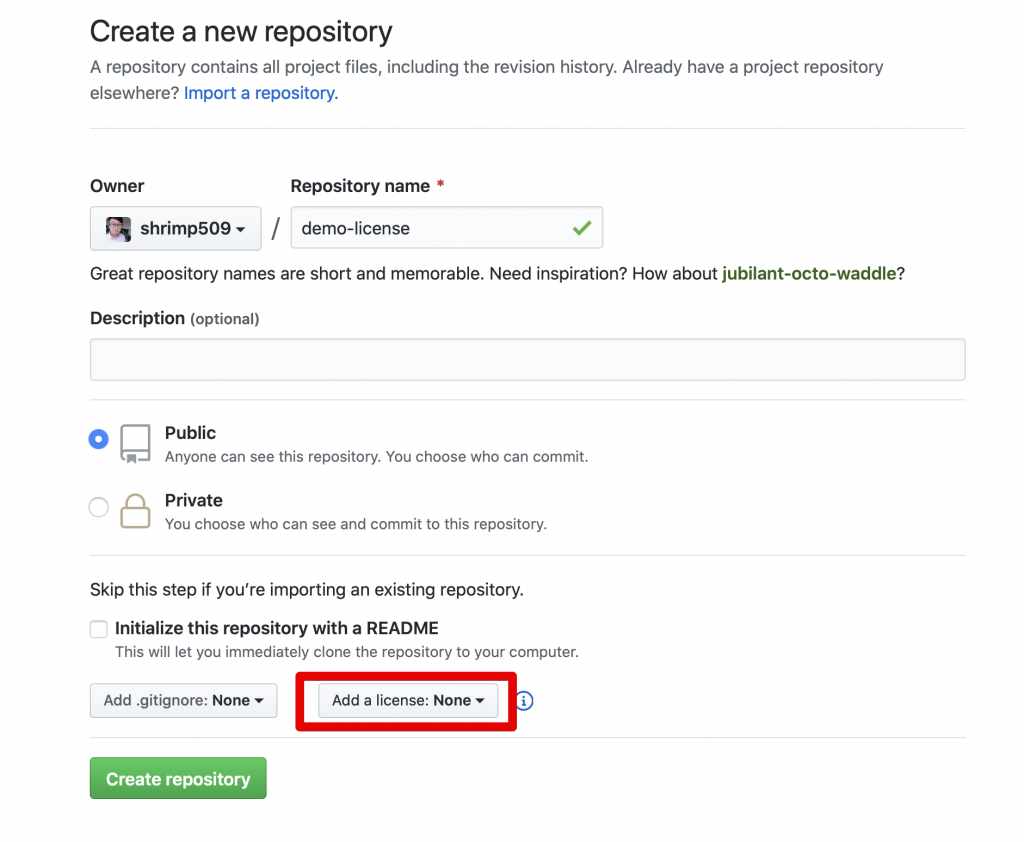This screenshot has height=842, width=1024.
Task: Click the Private lock icon
Action: pos(135,511)
